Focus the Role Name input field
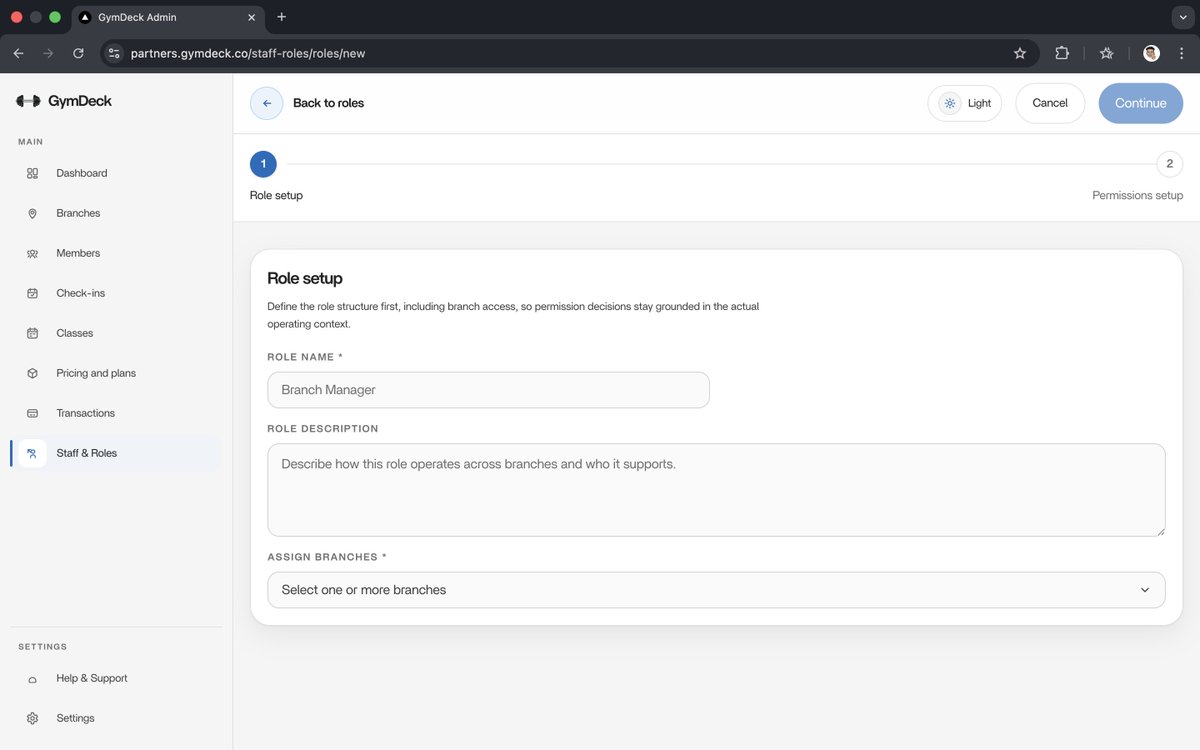The image size is (1200, 750). 488,390
